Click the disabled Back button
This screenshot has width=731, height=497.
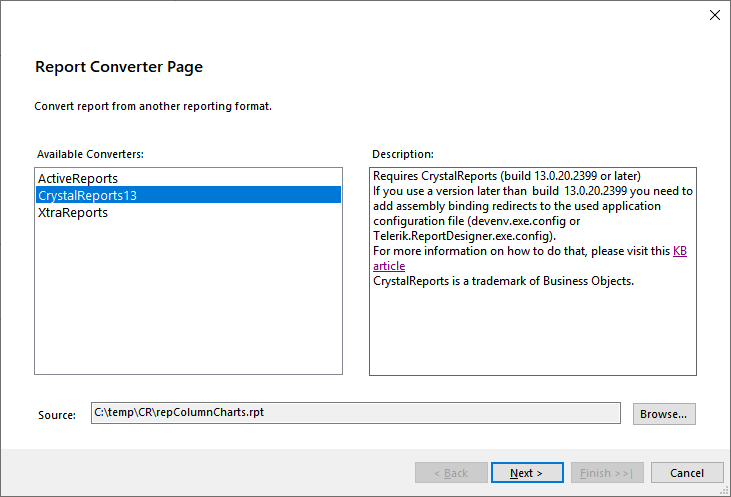[x=451, y=473]
